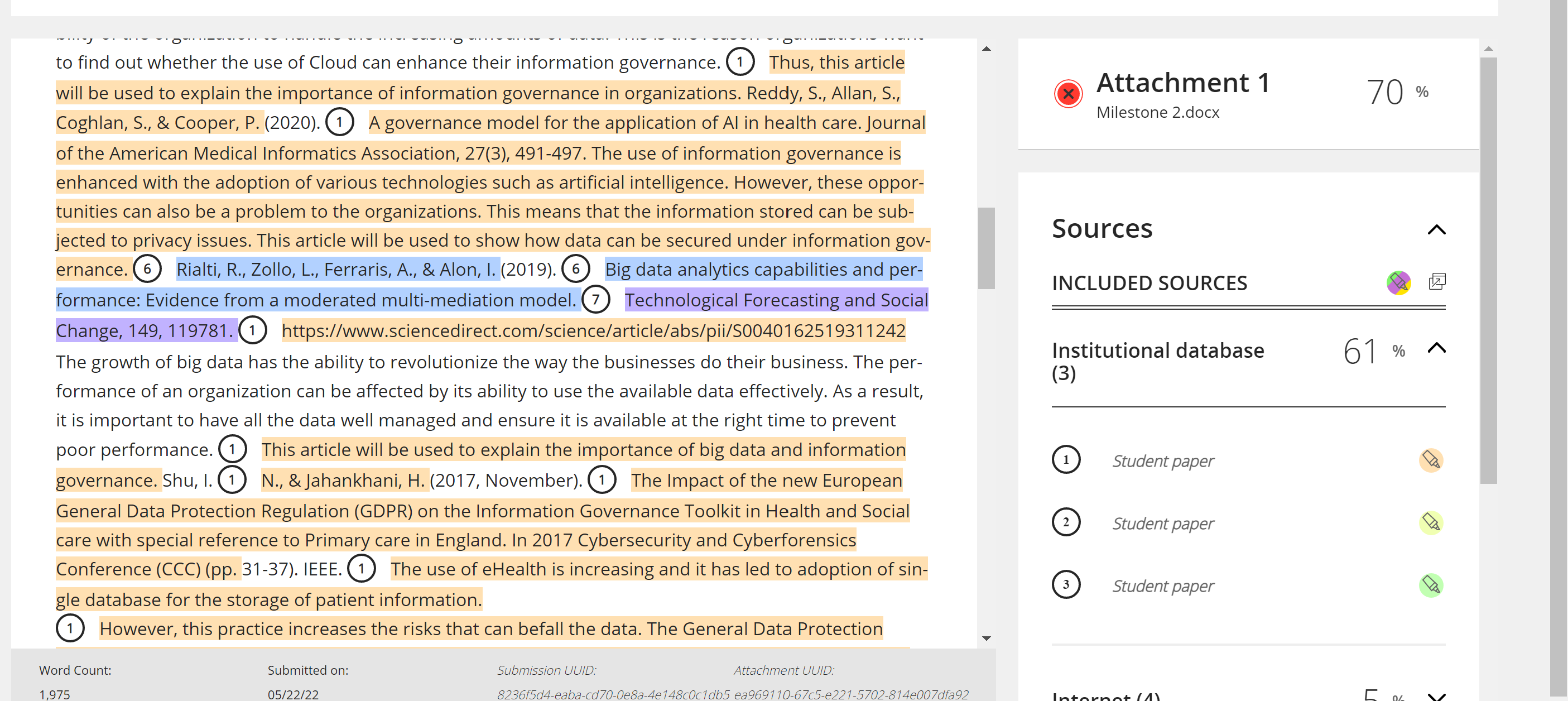The height and width of the screenshot is (701, 1568).
Task: Toggle highlight for Student paper source 2
Action: (x=1430, y=522)
